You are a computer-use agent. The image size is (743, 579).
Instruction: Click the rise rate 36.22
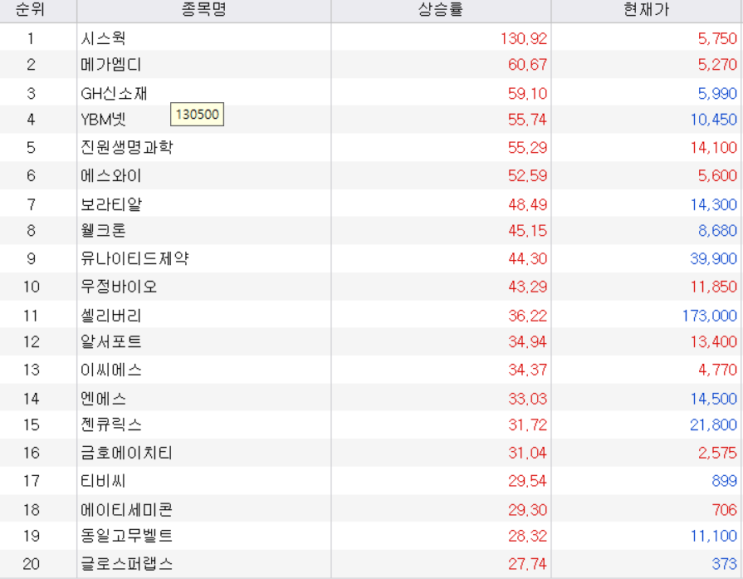click(x=527, y=316)
